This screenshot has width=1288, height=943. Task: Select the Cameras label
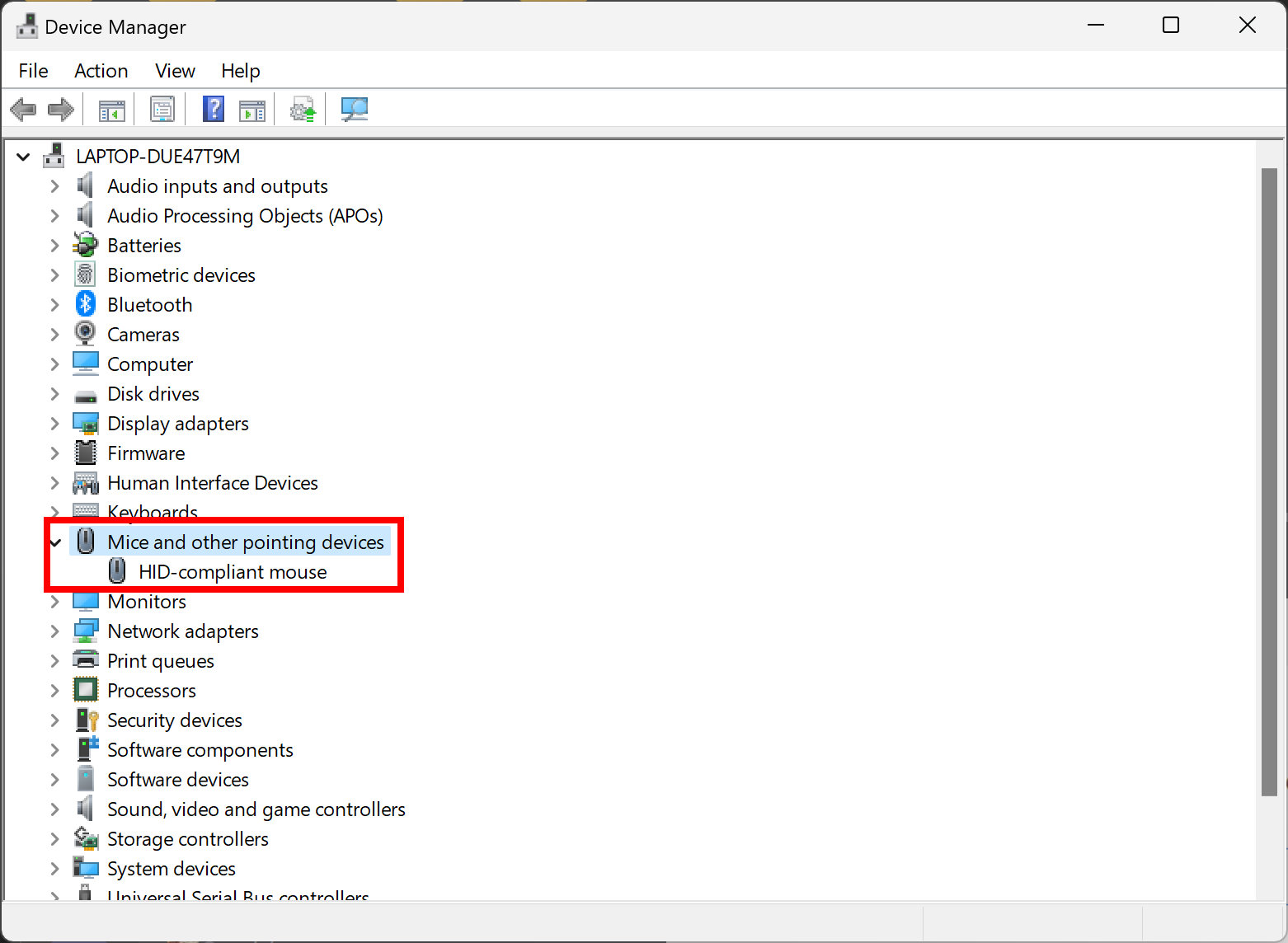(143, 335)
